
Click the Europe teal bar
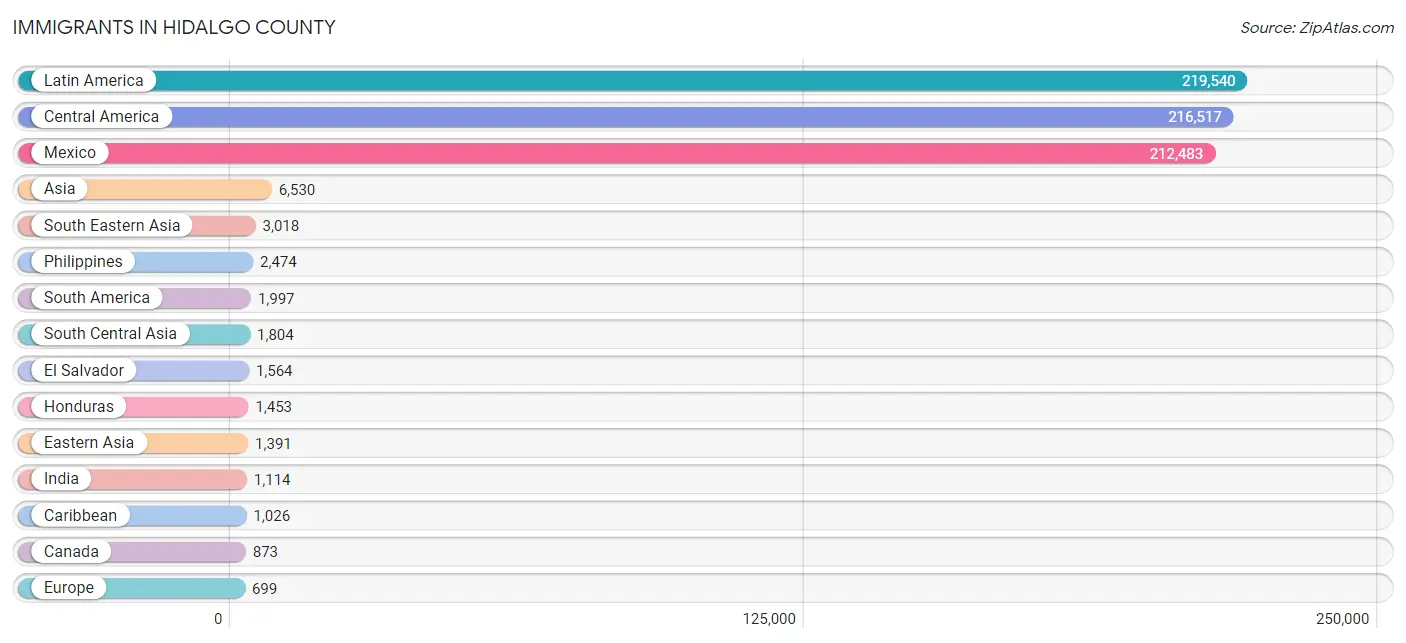[131, 588]
